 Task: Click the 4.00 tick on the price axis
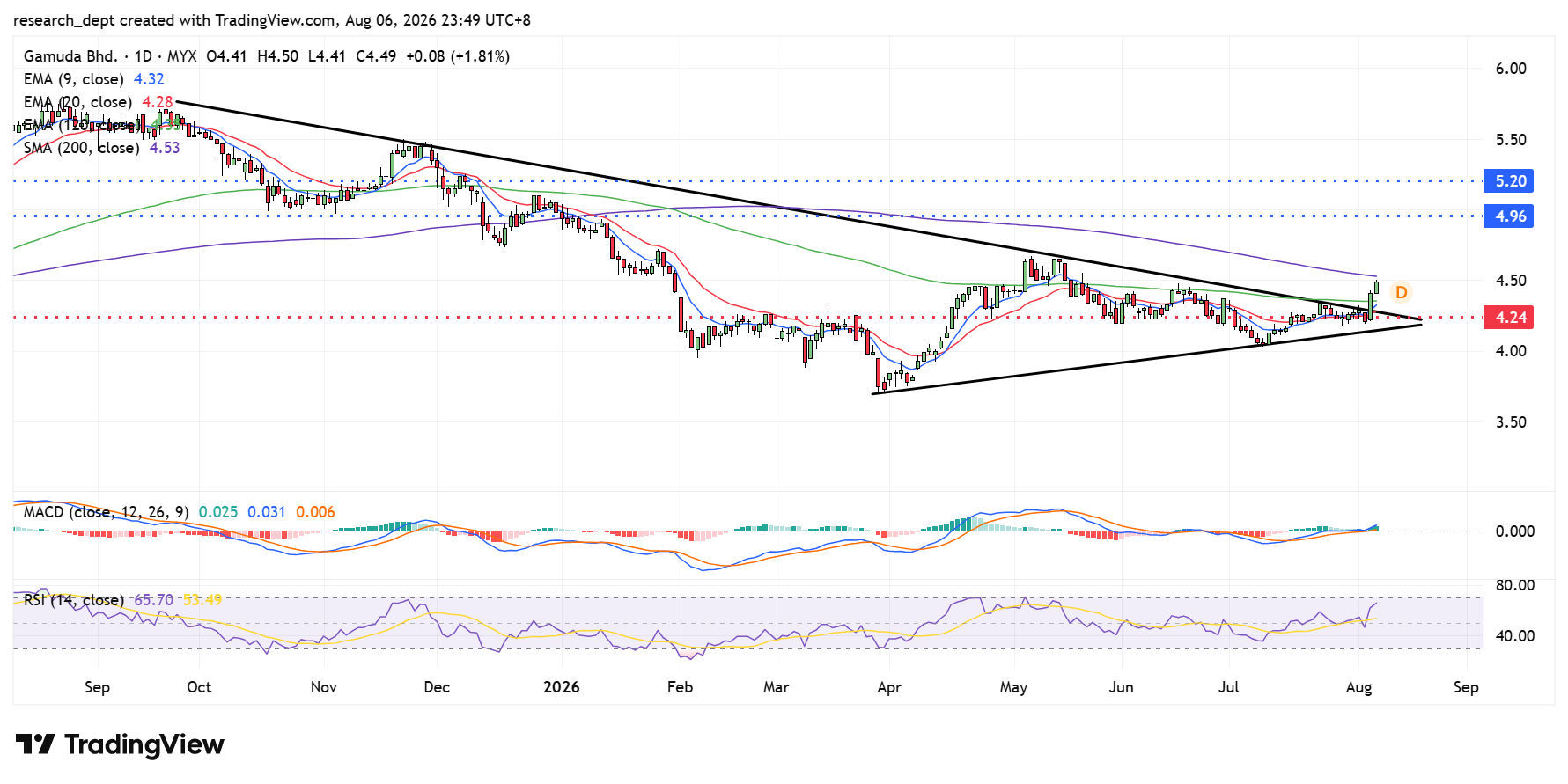(x=1511, y=351)
